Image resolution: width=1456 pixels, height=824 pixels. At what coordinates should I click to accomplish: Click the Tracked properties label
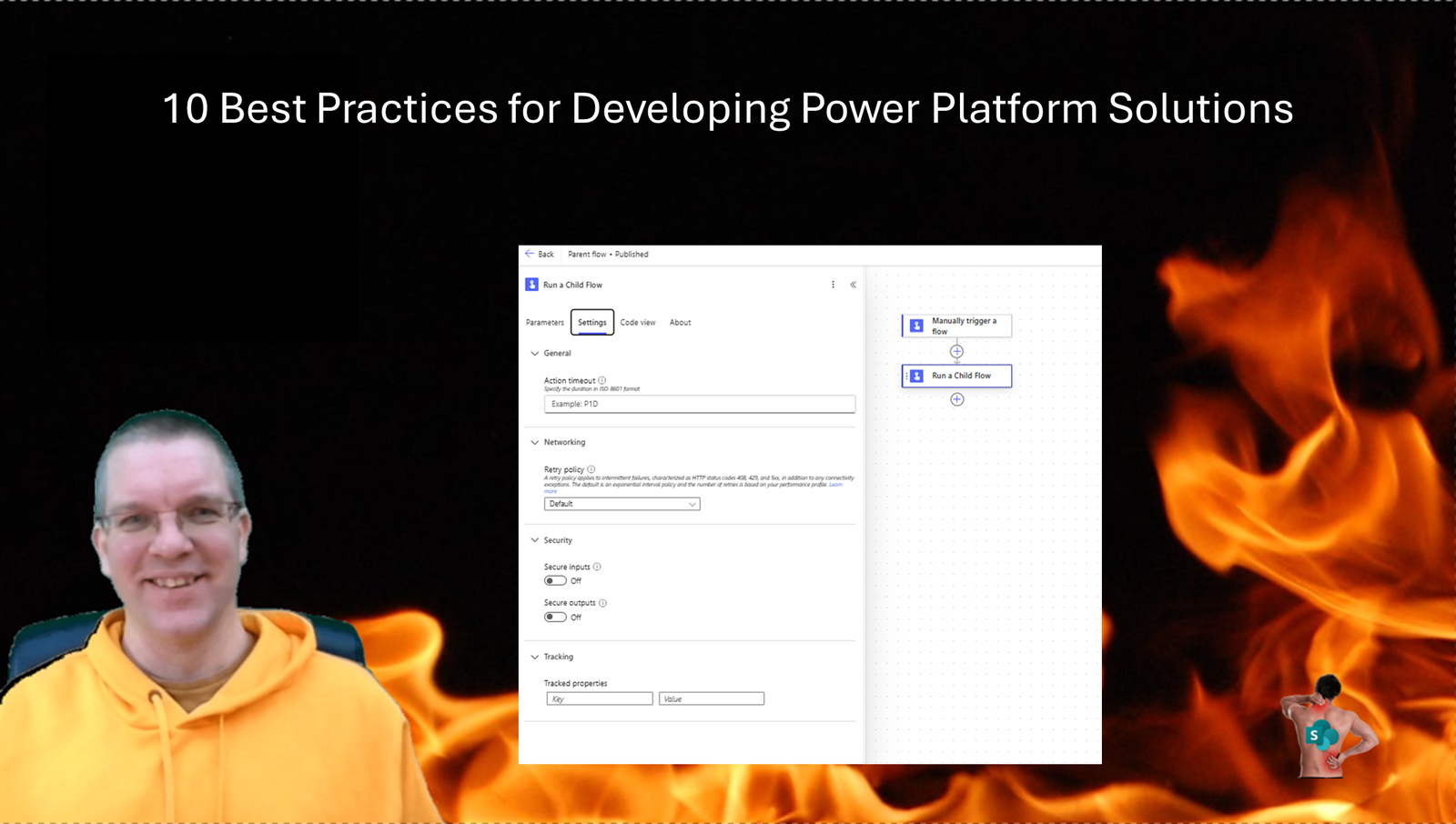(x=576, y=683)
